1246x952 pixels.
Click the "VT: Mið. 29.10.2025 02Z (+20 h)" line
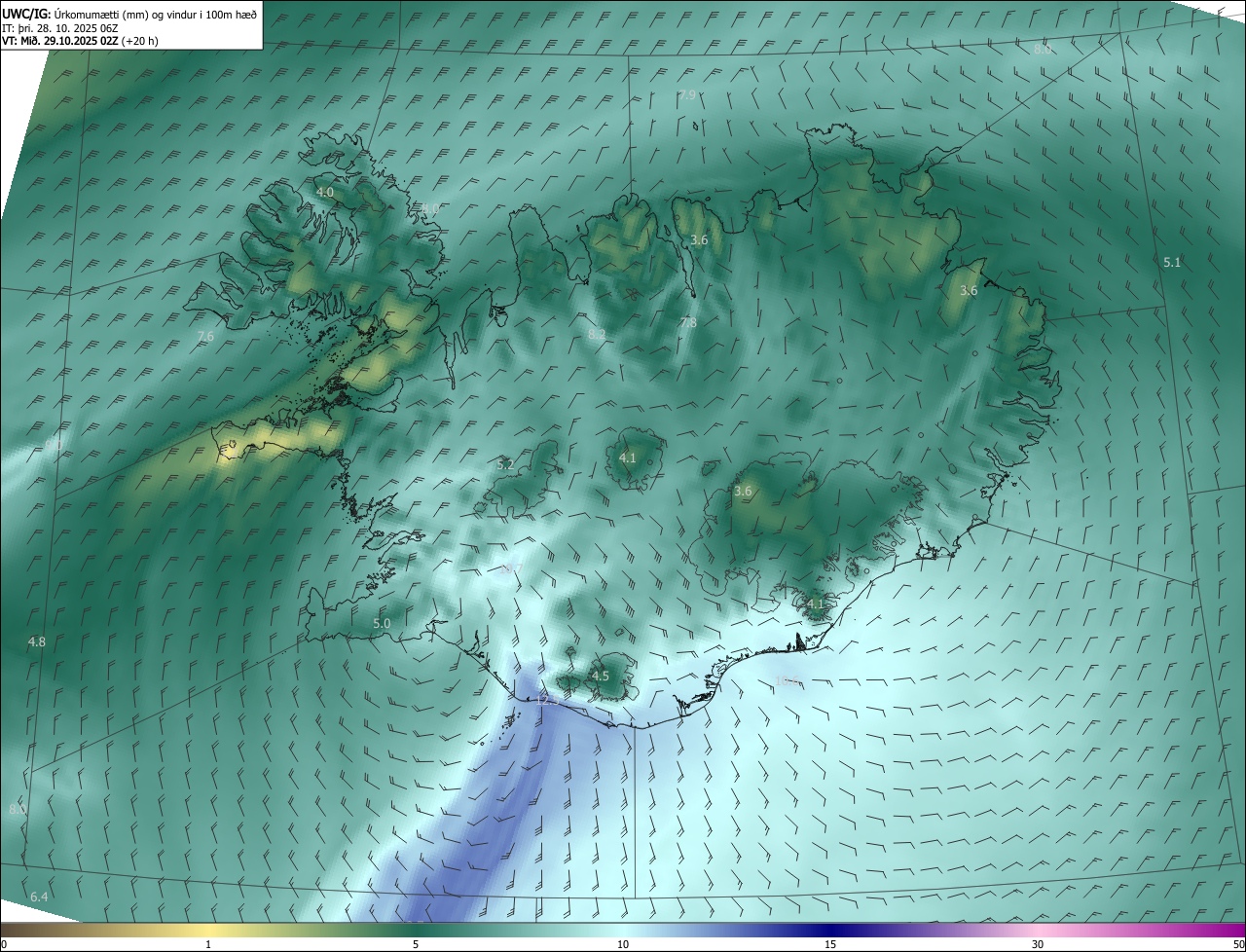point(80,41)
